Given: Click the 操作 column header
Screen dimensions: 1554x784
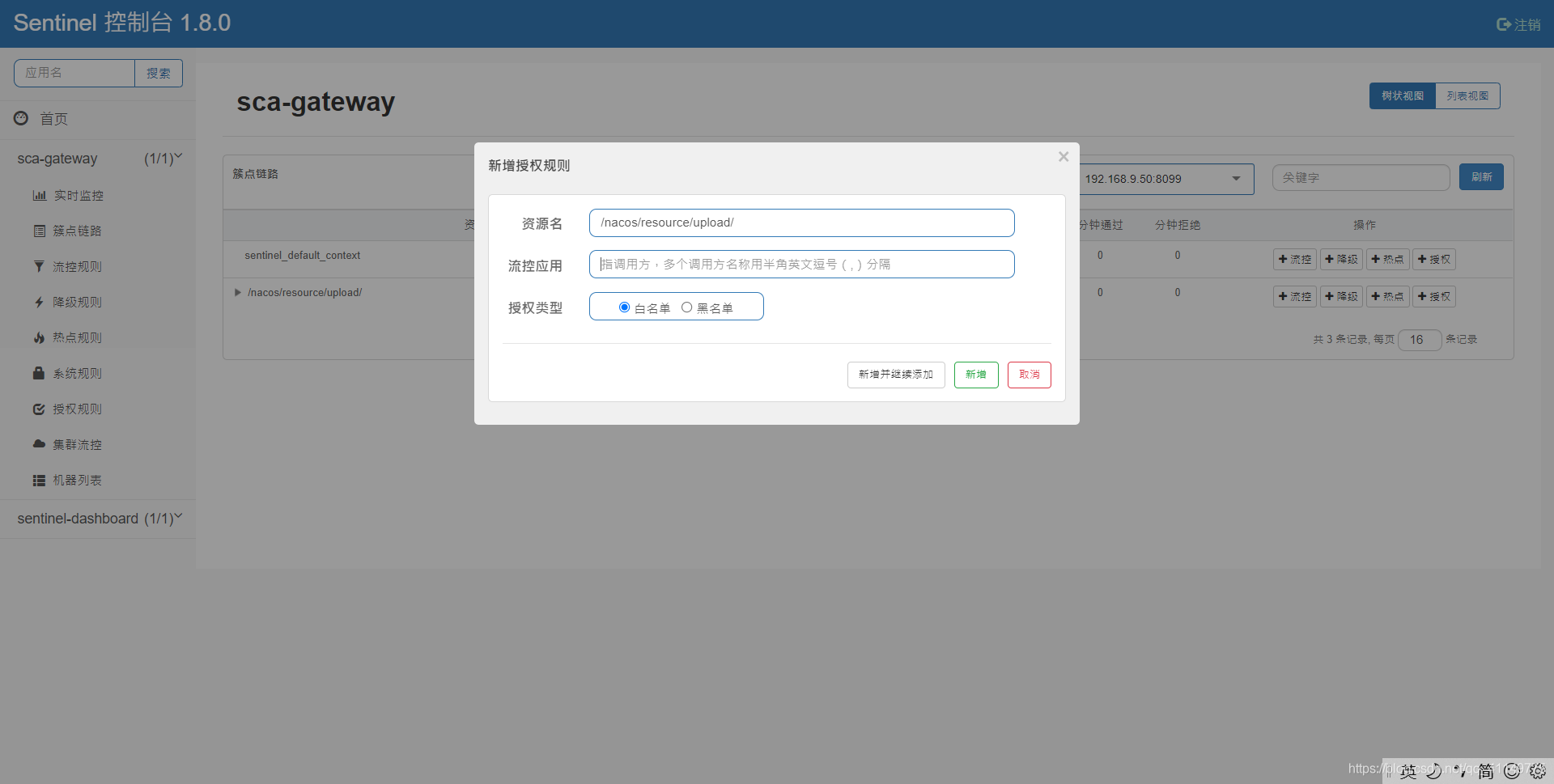Looking at the screenshot, I should click(x=1365, y=225).
